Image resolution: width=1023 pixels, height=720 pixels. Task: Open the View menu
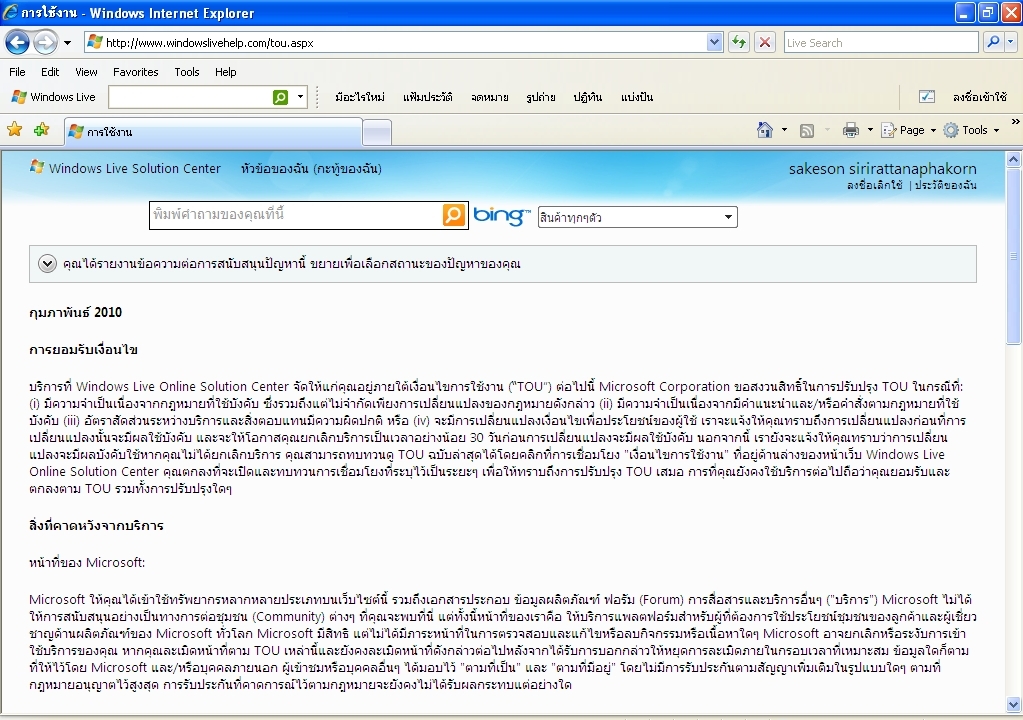tap(86, 72)
